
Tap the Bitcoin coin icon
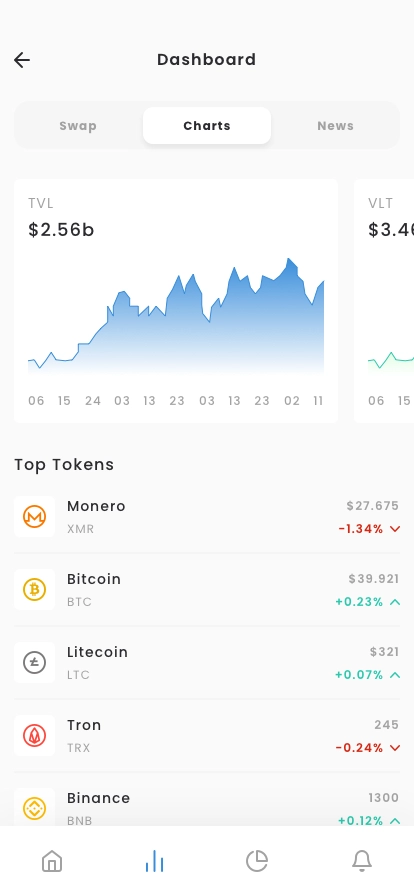tap(34, 589)
